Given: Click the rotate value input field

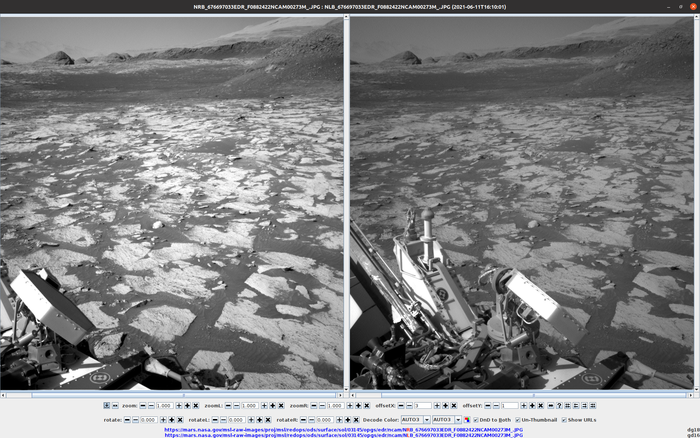Looking at the screenshot, I should click(149, 420).
